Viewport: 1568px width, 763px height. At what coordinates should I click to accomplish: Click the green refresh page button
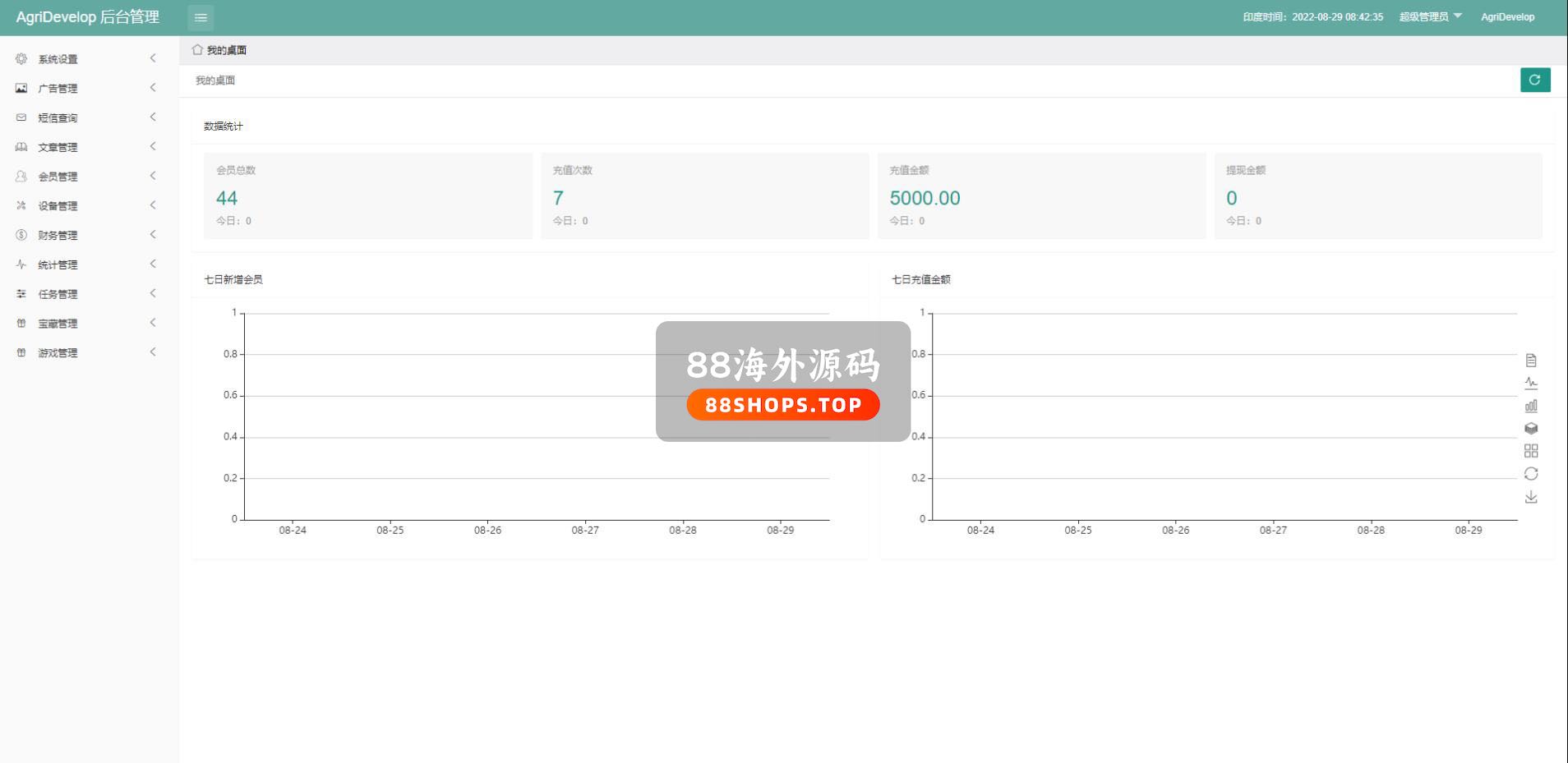[x=1534, y=80]
